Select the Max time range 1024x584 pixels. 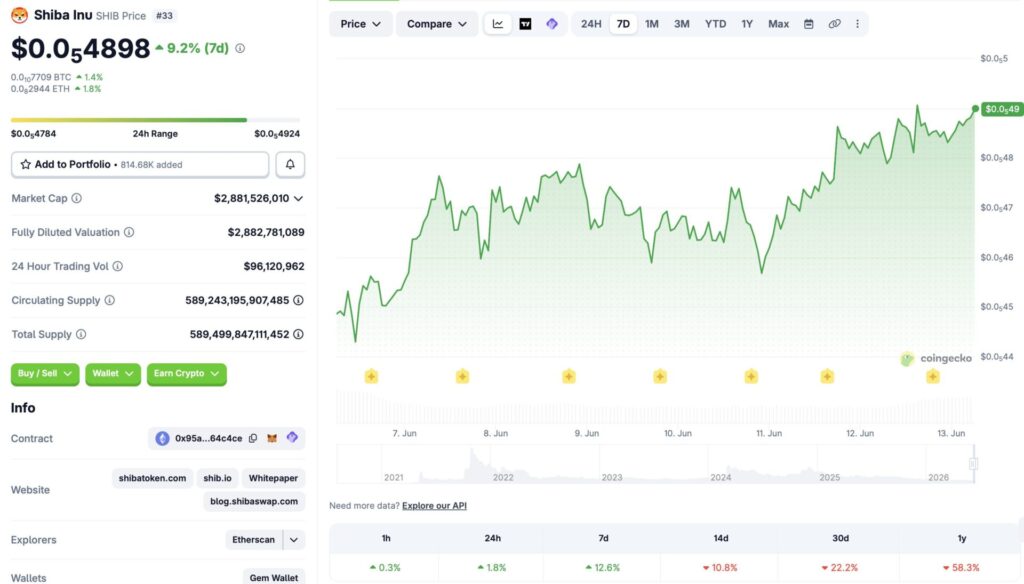coord(778,24)
